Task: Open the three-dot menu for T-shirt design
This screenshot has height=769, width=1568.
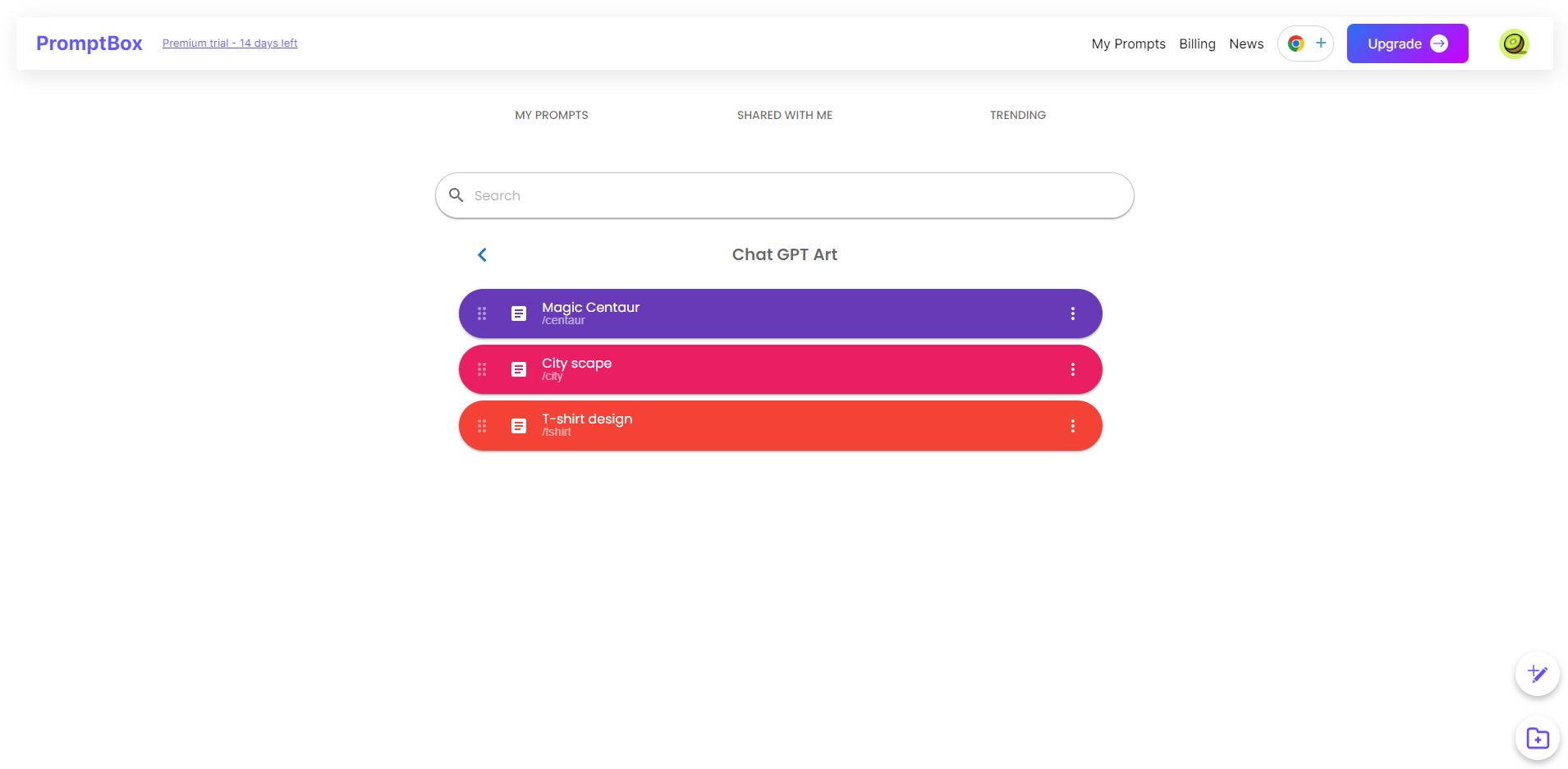Action: (1072, 426)
